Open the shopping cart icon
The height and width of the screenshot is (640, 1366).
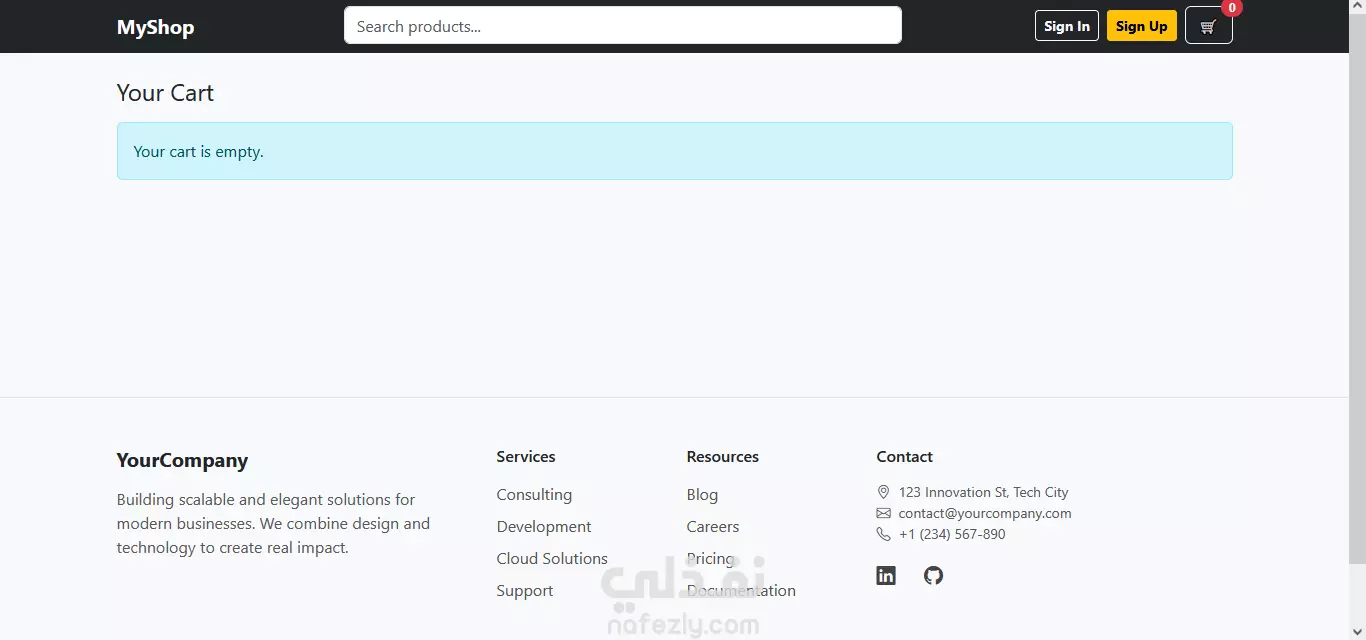pos(1208,27)
